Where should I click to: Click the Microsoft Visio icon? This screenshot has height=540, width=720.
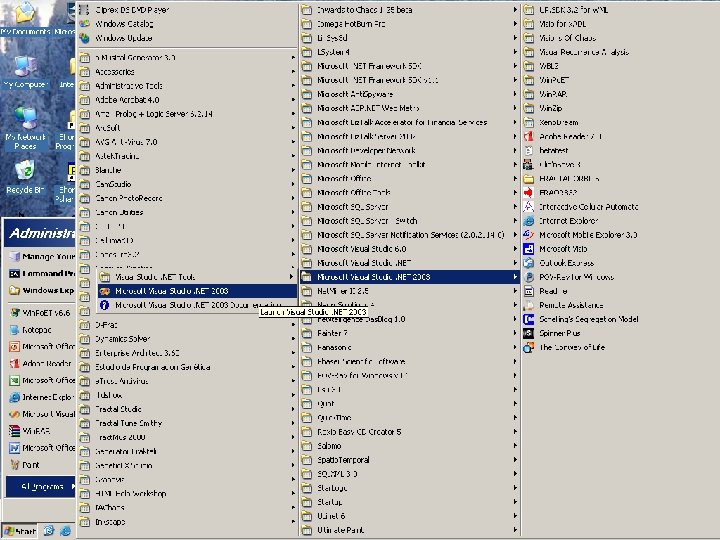(529, 249)
